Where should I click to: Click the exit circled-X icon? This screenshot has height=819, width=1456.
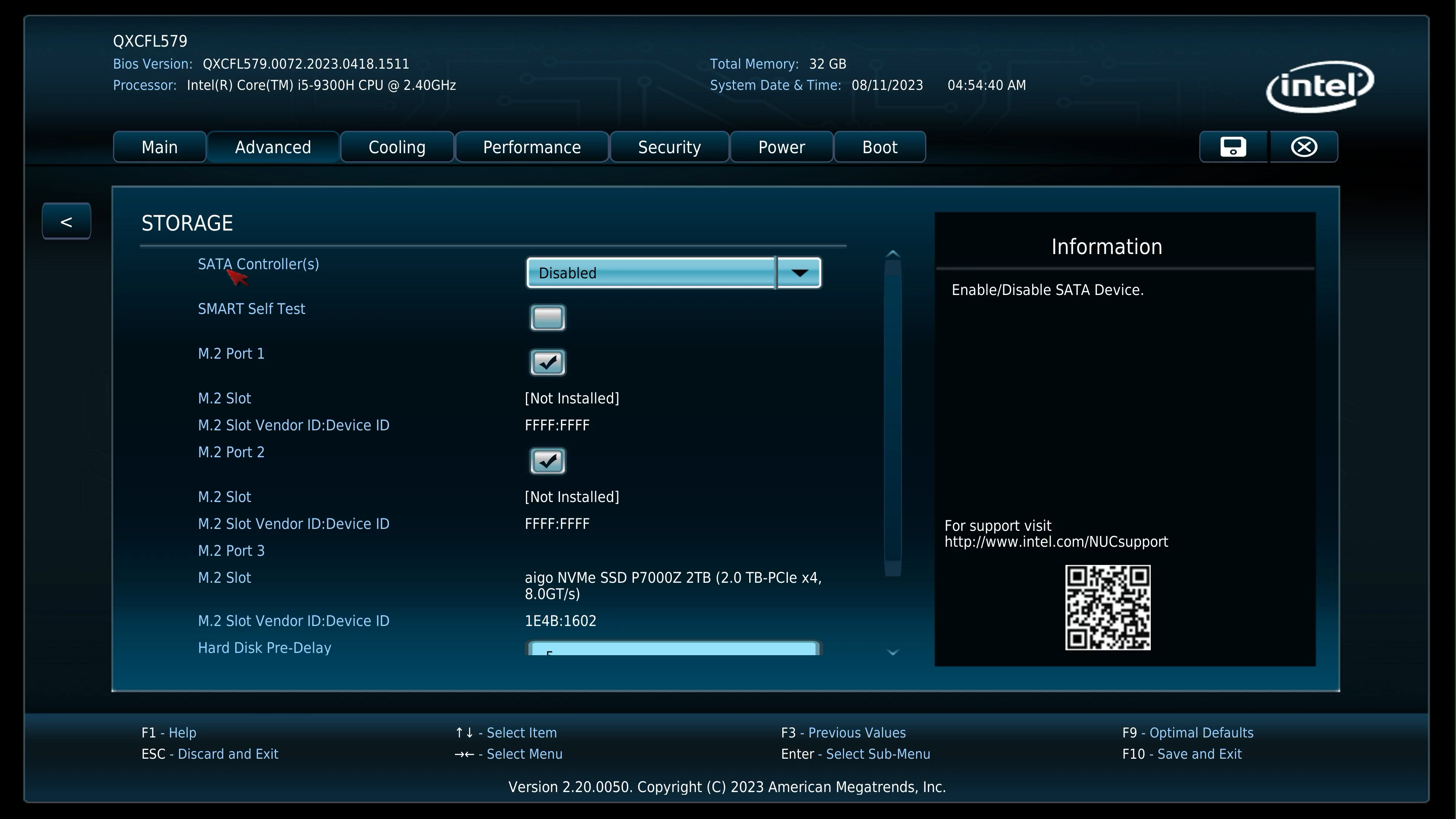[x=1304, y=147]
